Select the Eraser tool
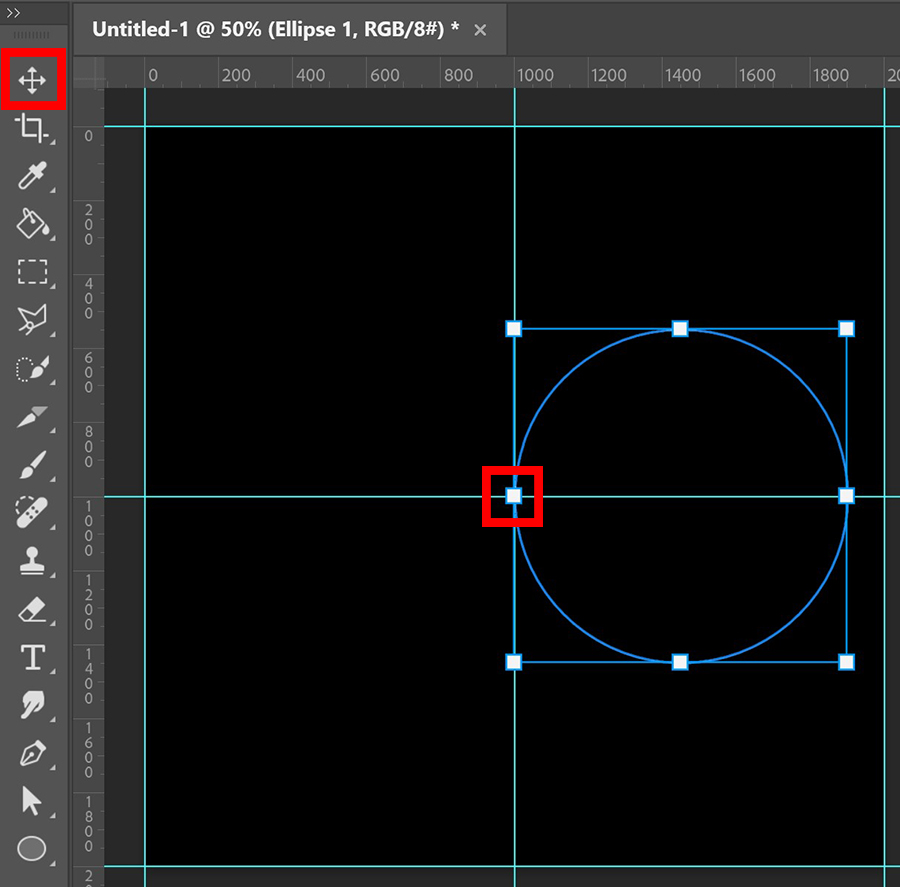Image resolution: width=900 pixels, height=887 pixels. tap(32, 609)
